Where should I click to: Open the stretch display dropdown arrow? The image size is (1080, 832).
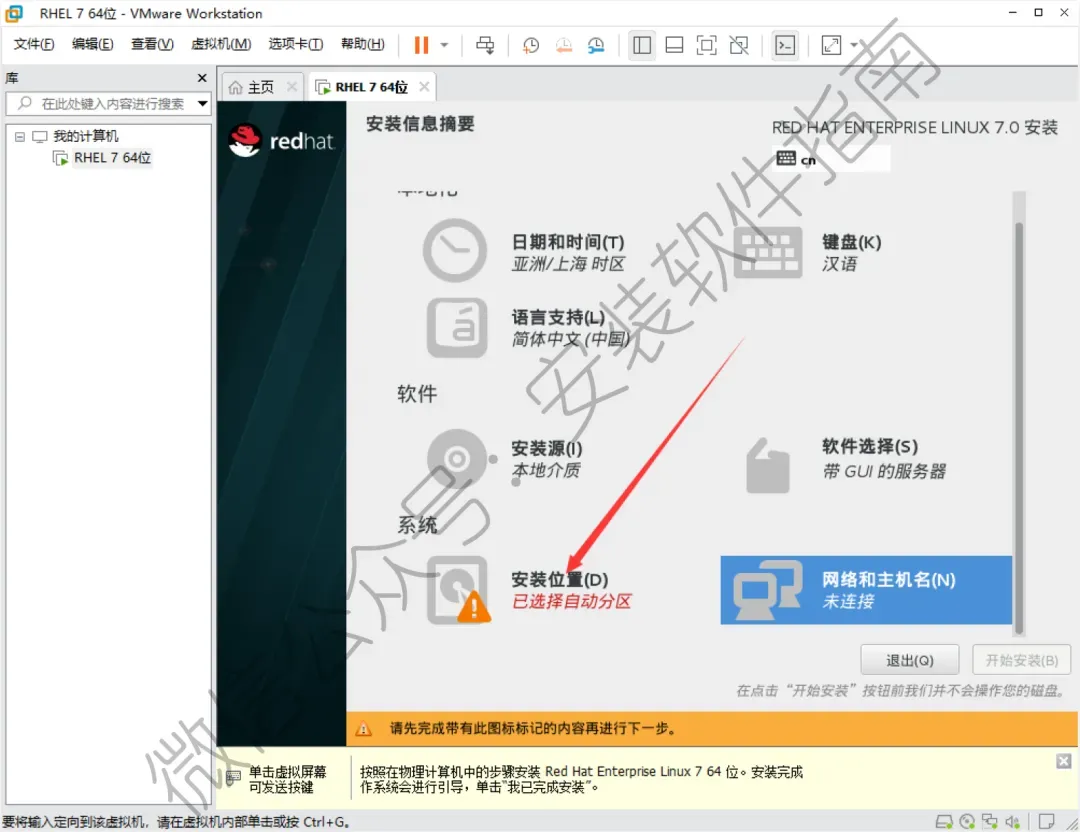pos(854,45)
